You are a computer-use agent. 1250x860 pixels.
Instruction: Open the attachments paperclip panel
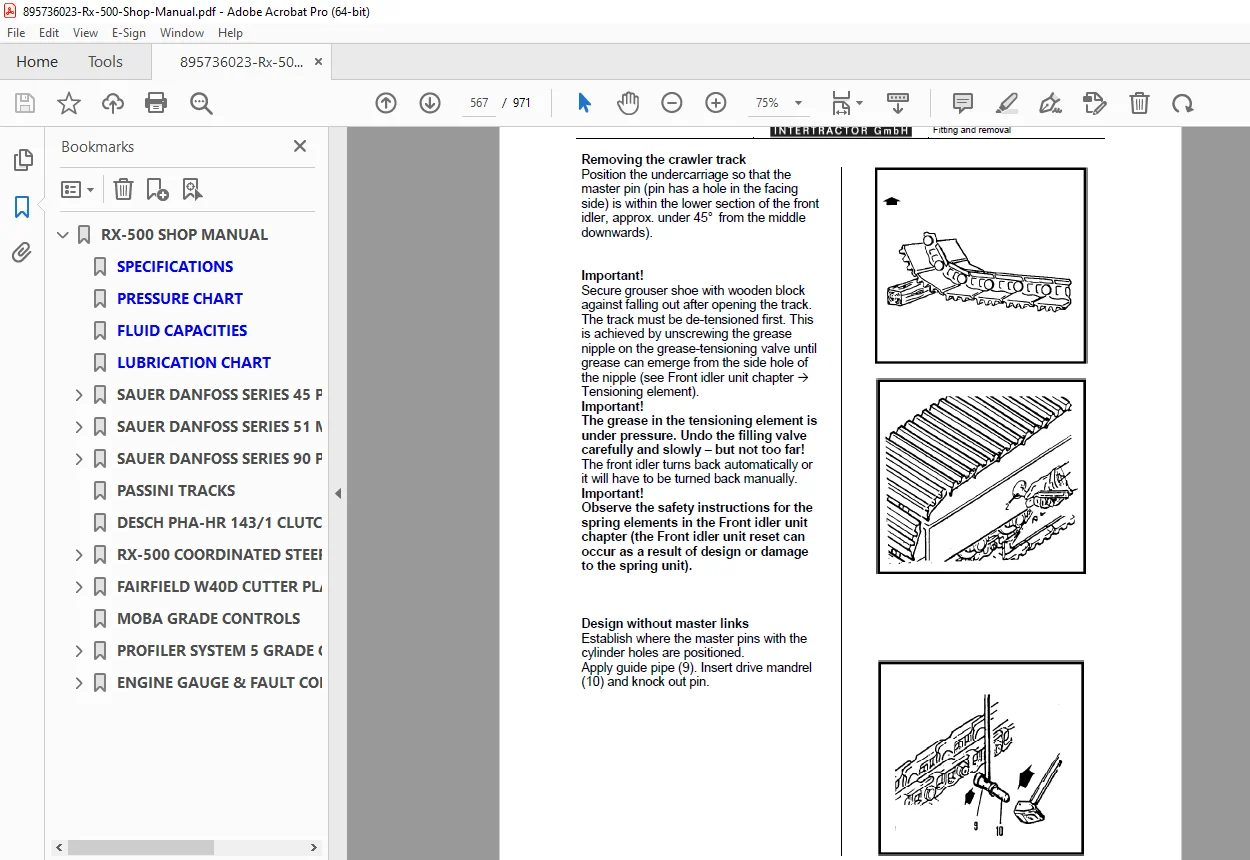[x=22, y=253]
